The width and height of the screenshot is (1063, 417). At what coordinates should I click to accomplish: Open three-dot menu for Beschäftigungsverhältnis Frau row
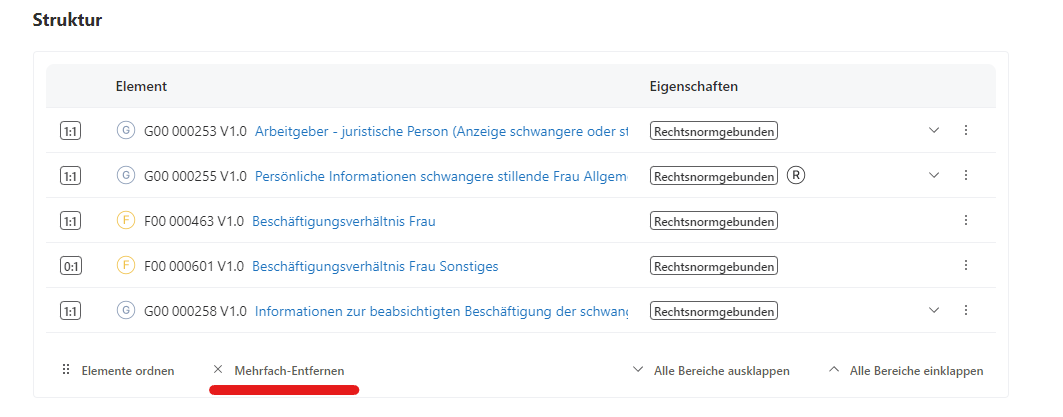click(x=966, y=221)
